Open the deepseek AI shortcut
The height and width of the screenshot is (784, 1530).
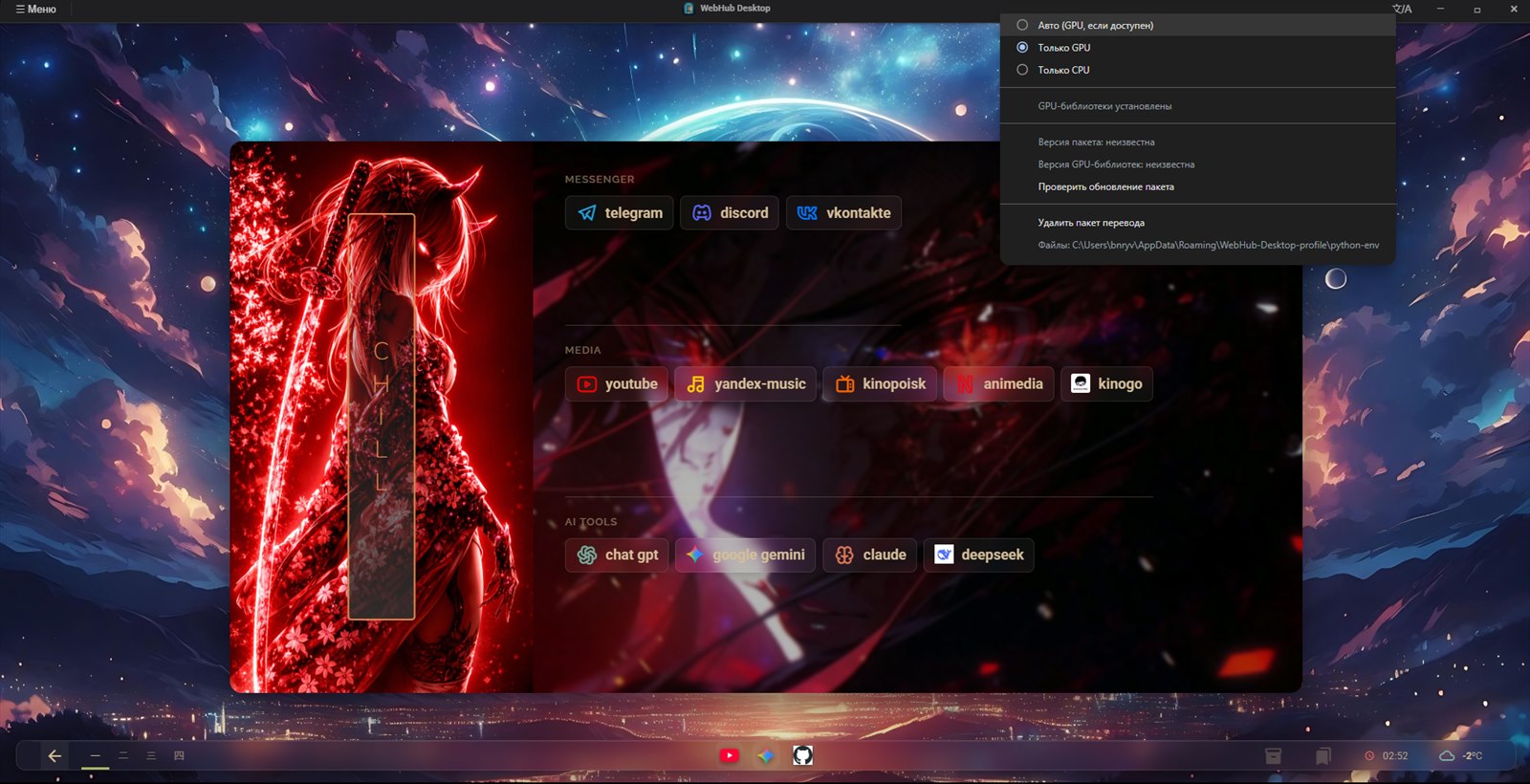click(978, 555)
